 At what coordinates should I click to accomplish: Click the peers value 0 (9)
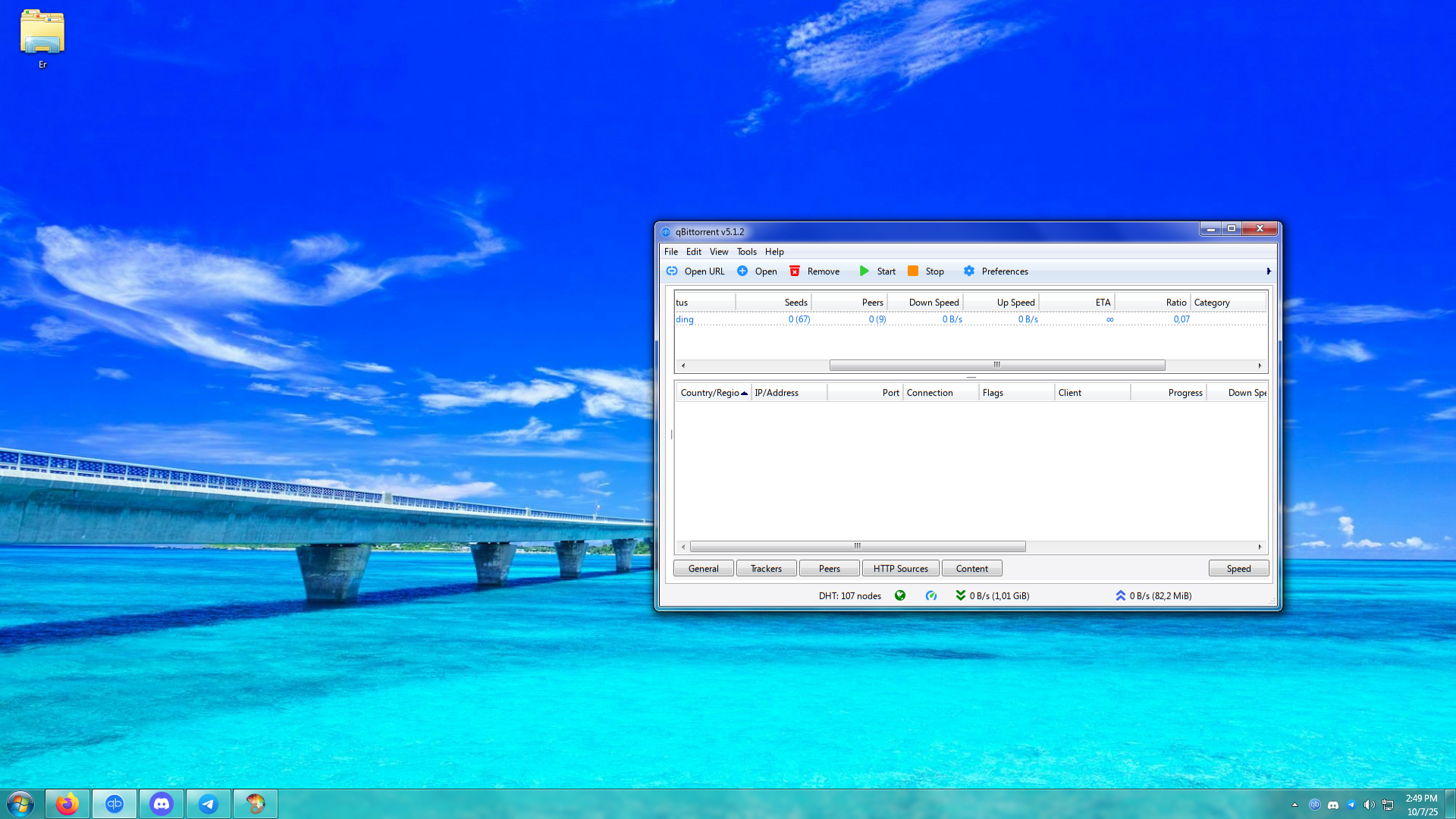[877, 319]
